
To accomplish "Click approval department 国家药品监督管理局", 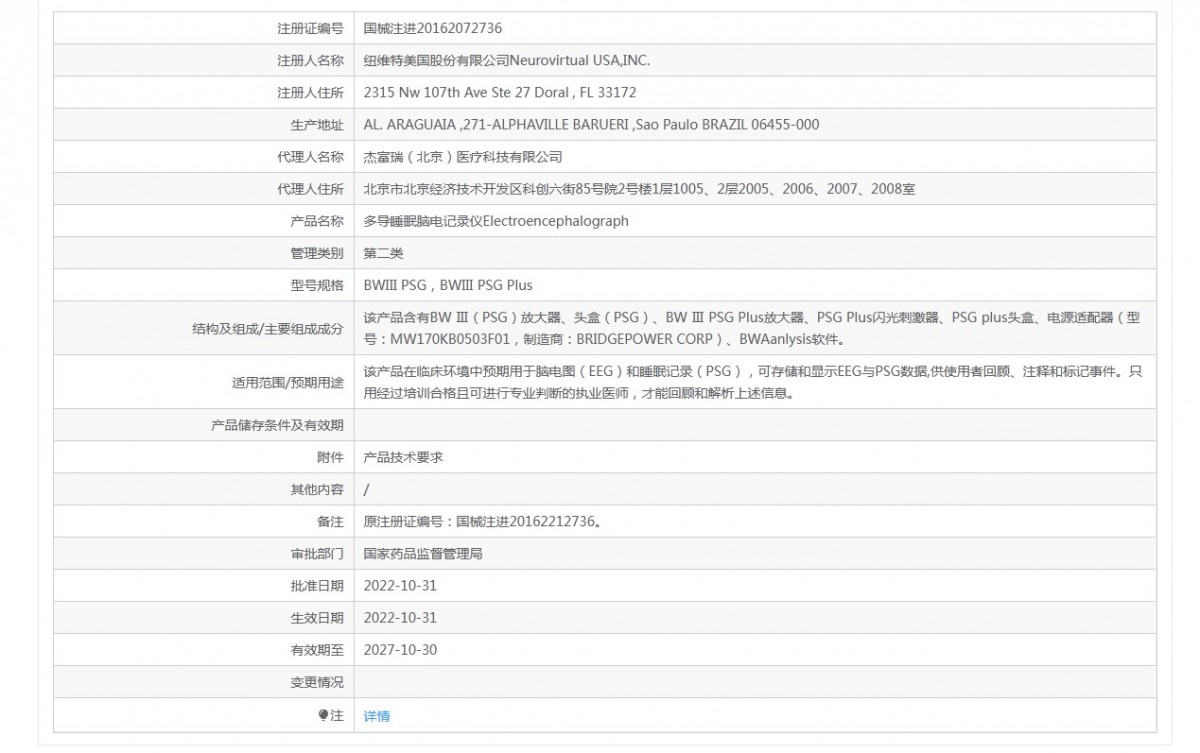I will tap(423, 553).
